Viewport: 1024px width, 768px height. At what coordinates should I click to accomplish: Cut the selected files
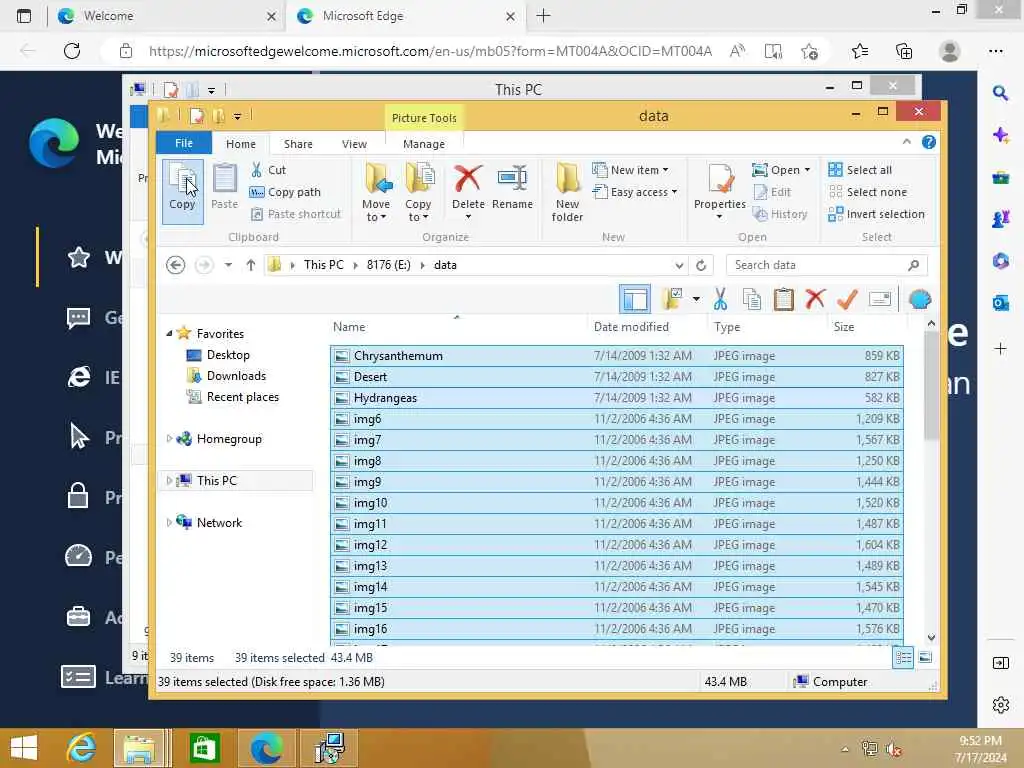(268, 170)
